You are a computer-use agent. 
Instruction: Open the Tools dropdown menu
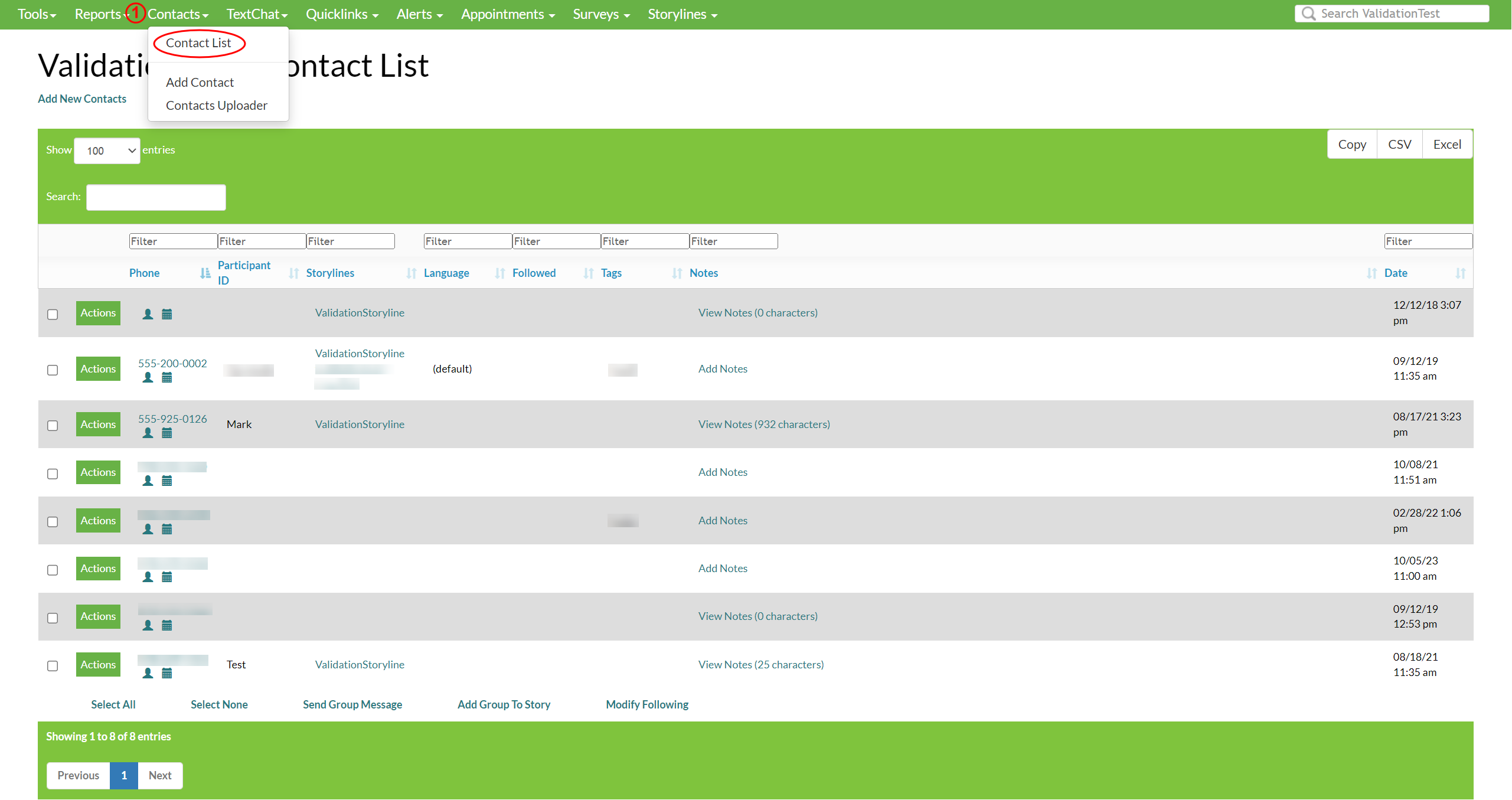point(37,14)
